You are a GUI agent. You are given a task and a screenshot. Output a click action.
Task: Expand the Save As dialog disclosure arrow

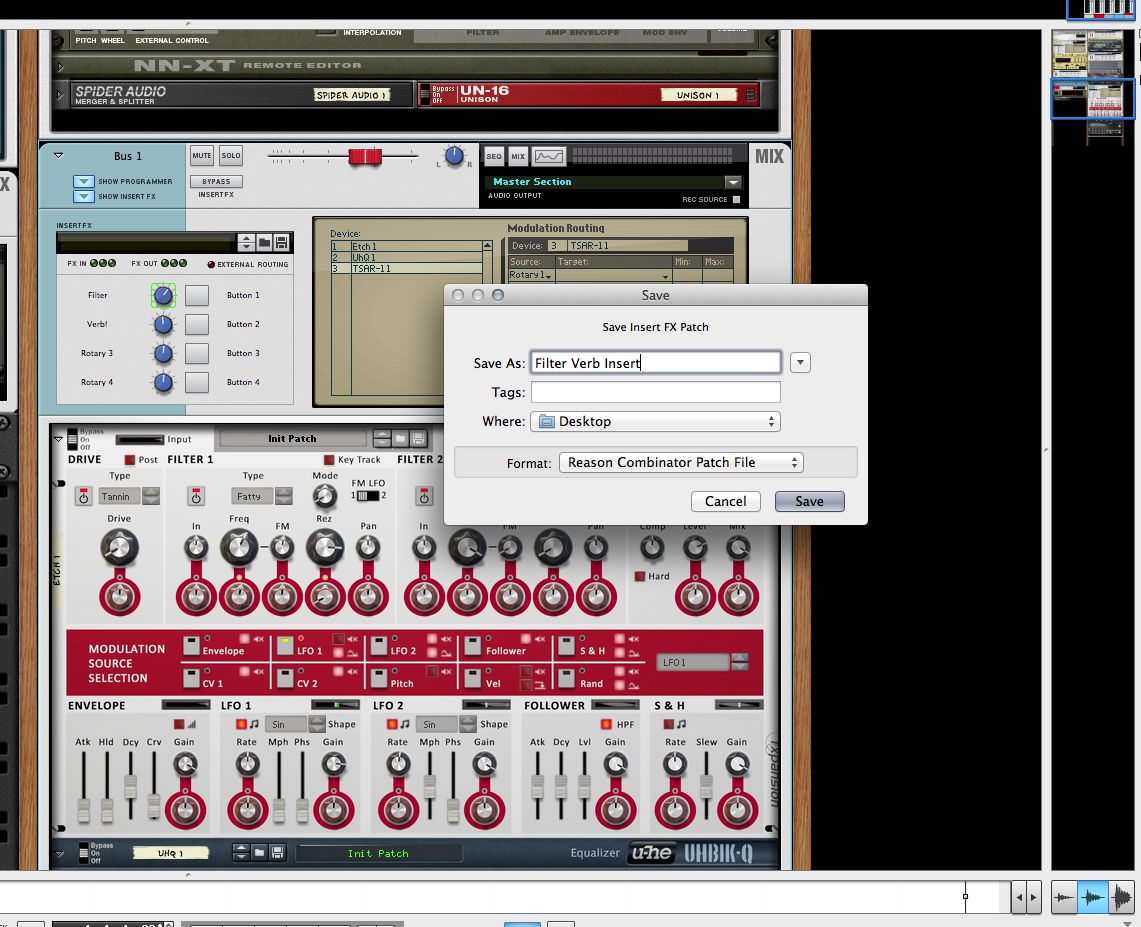800,362
